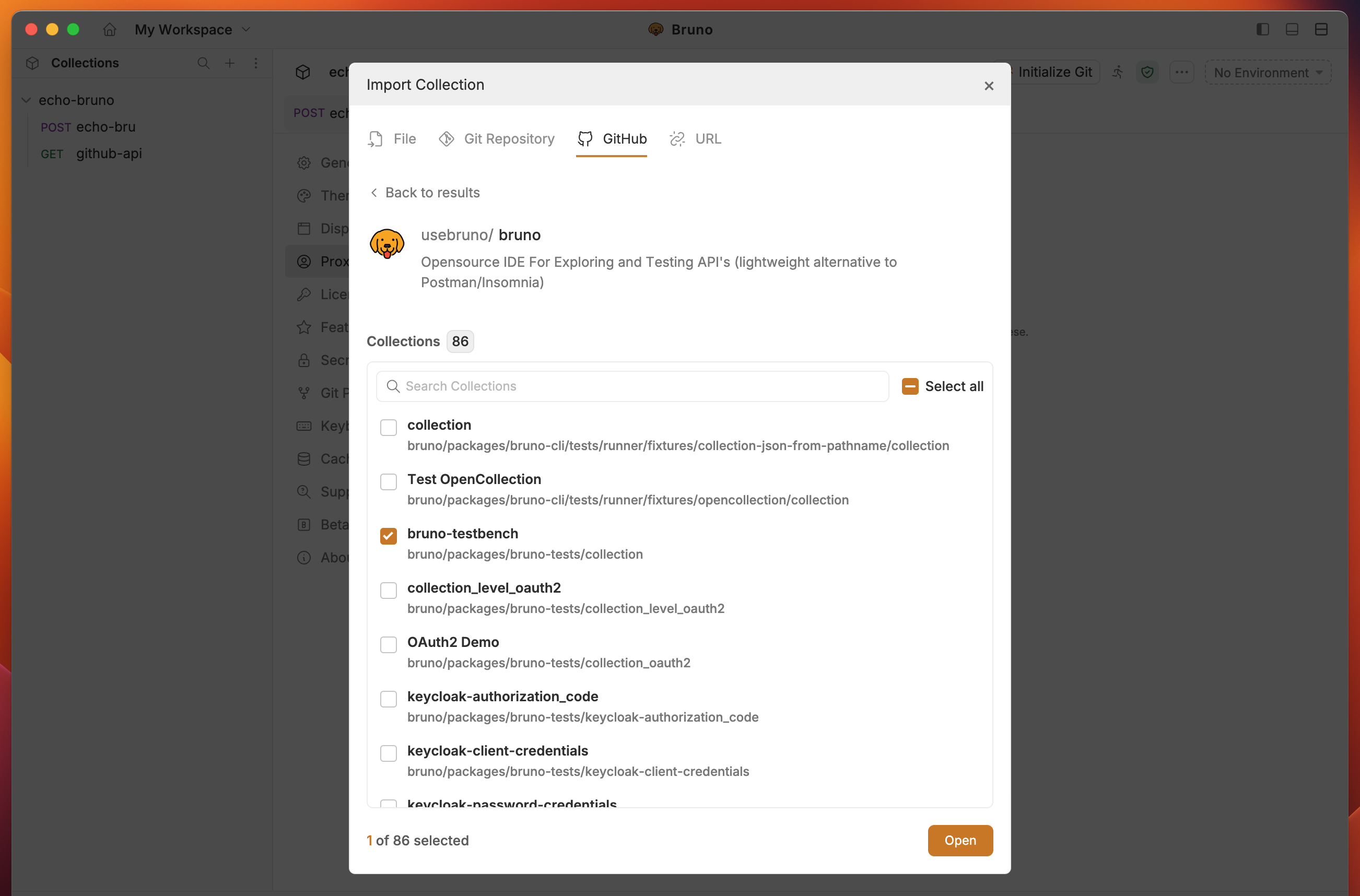Click the Initialize Git button

click(x=1054, y=72)
